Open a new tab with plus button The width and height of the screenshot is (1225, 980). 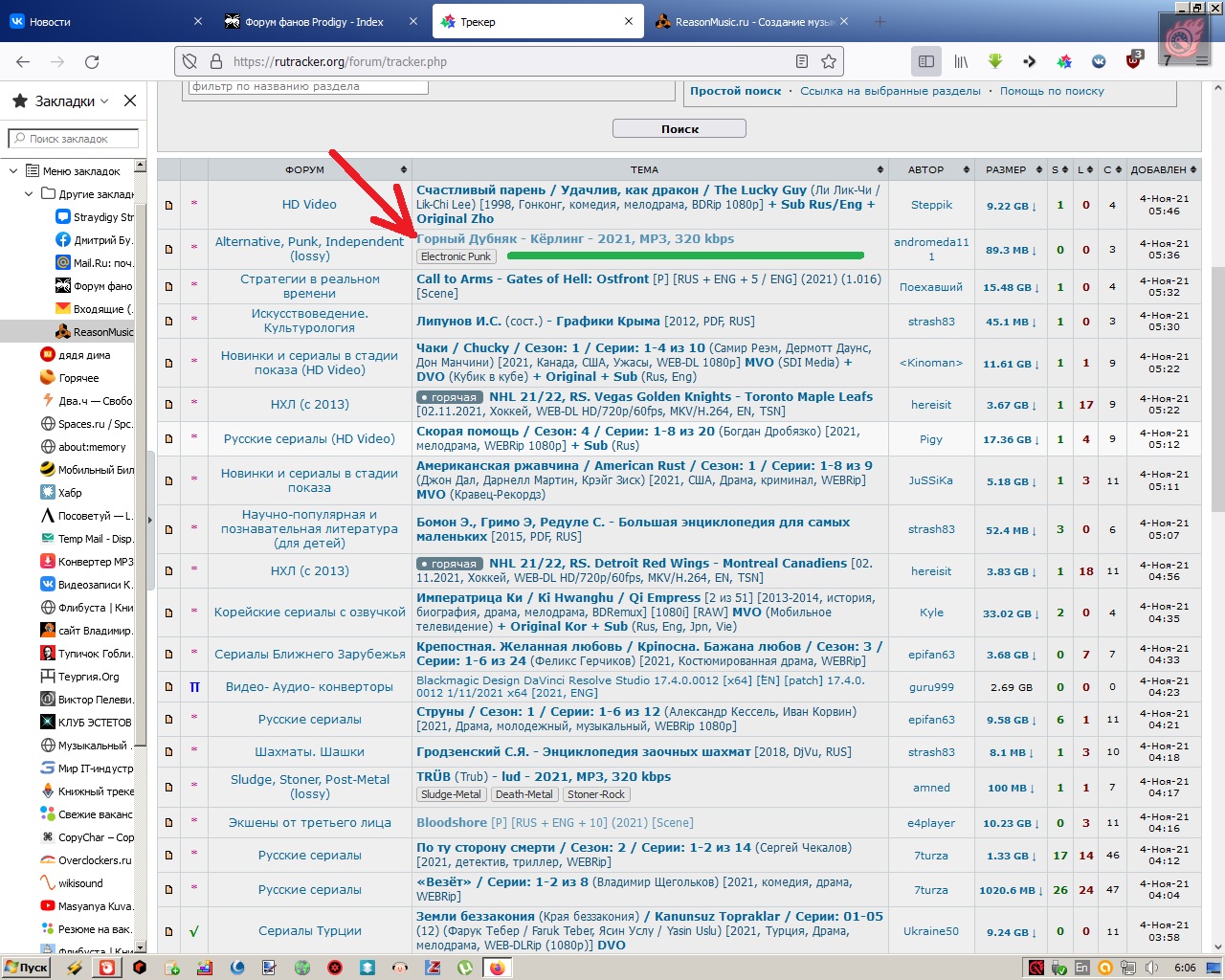[880, 21]
